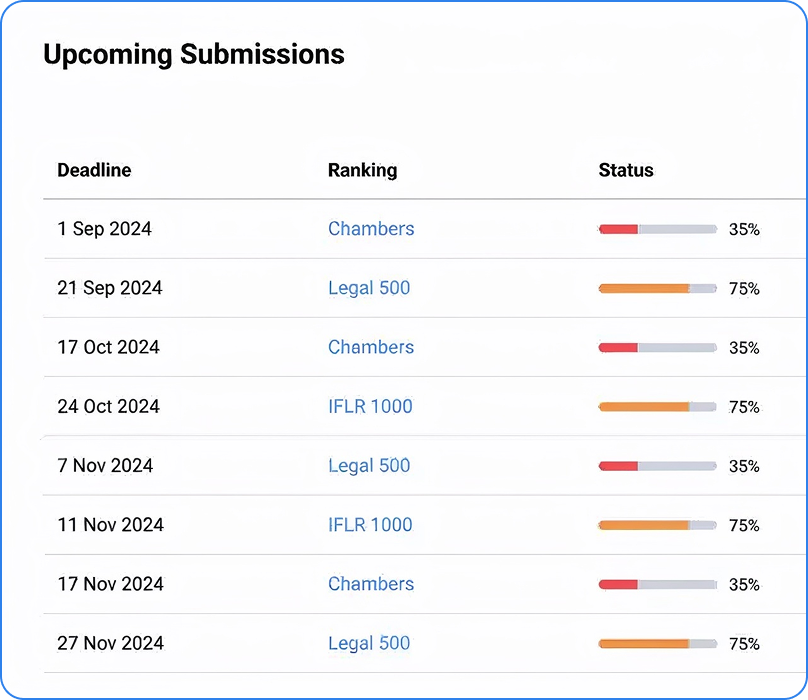Click the 35% value in the 7 Nov 2024 row
The height and width of the screenshot is (700, 808).
(x=744, y=466)
